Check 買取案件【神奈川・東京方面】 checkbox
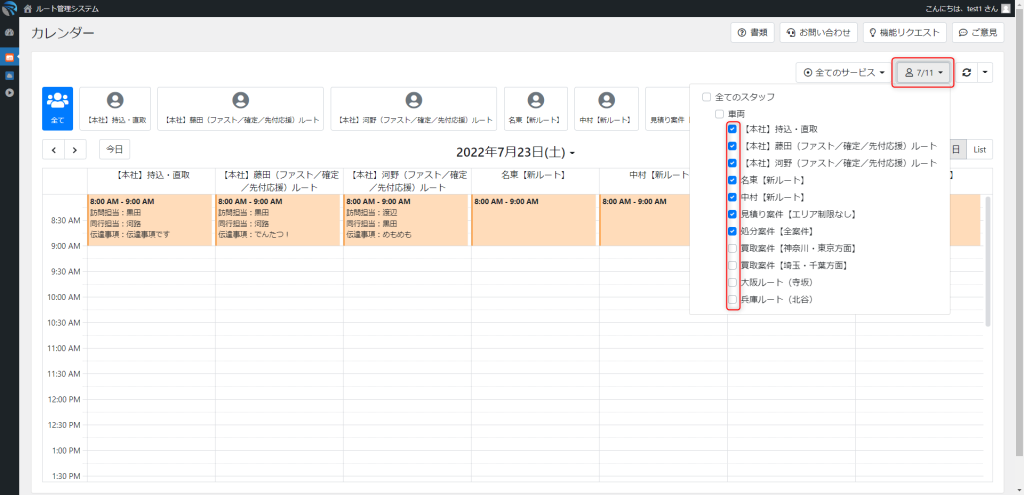The width and height of the screenshot is (1024, 495). coord(734,248)
